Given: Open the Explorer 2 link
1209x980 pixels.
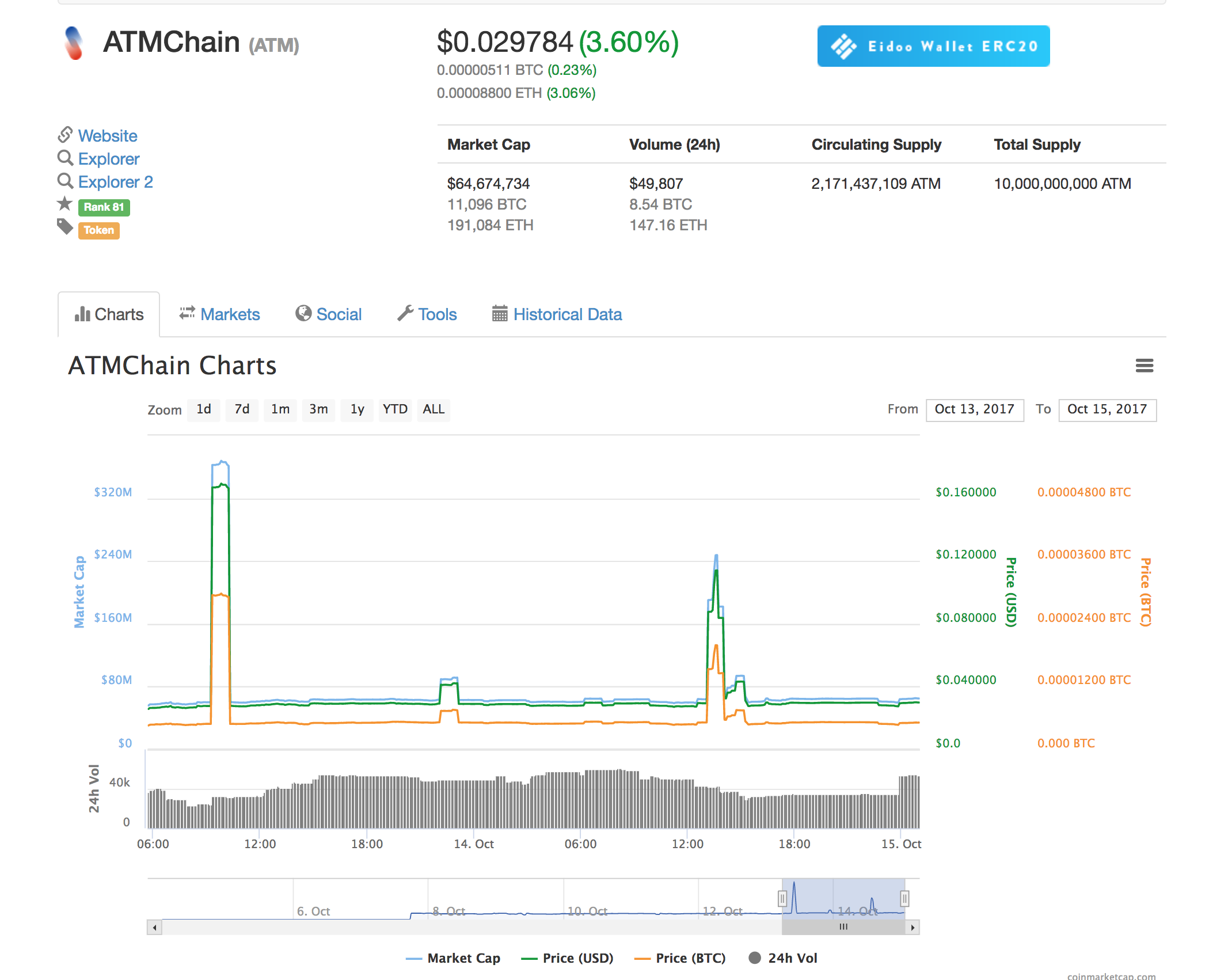Looking at the screenshot, I should pyautogui.click(x=116, y=182).
